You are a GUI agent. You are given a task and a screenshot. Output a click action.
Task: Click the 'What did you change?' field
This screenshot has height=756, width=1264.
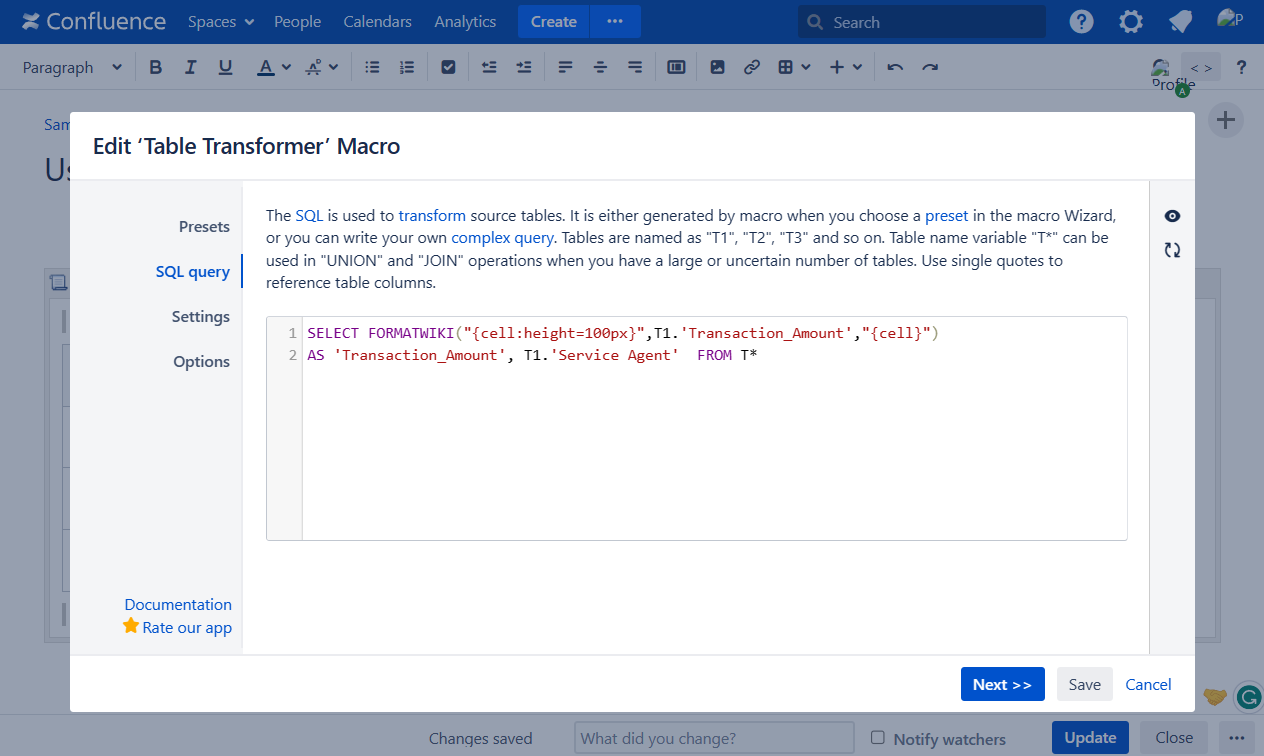(x=714, y=738)
